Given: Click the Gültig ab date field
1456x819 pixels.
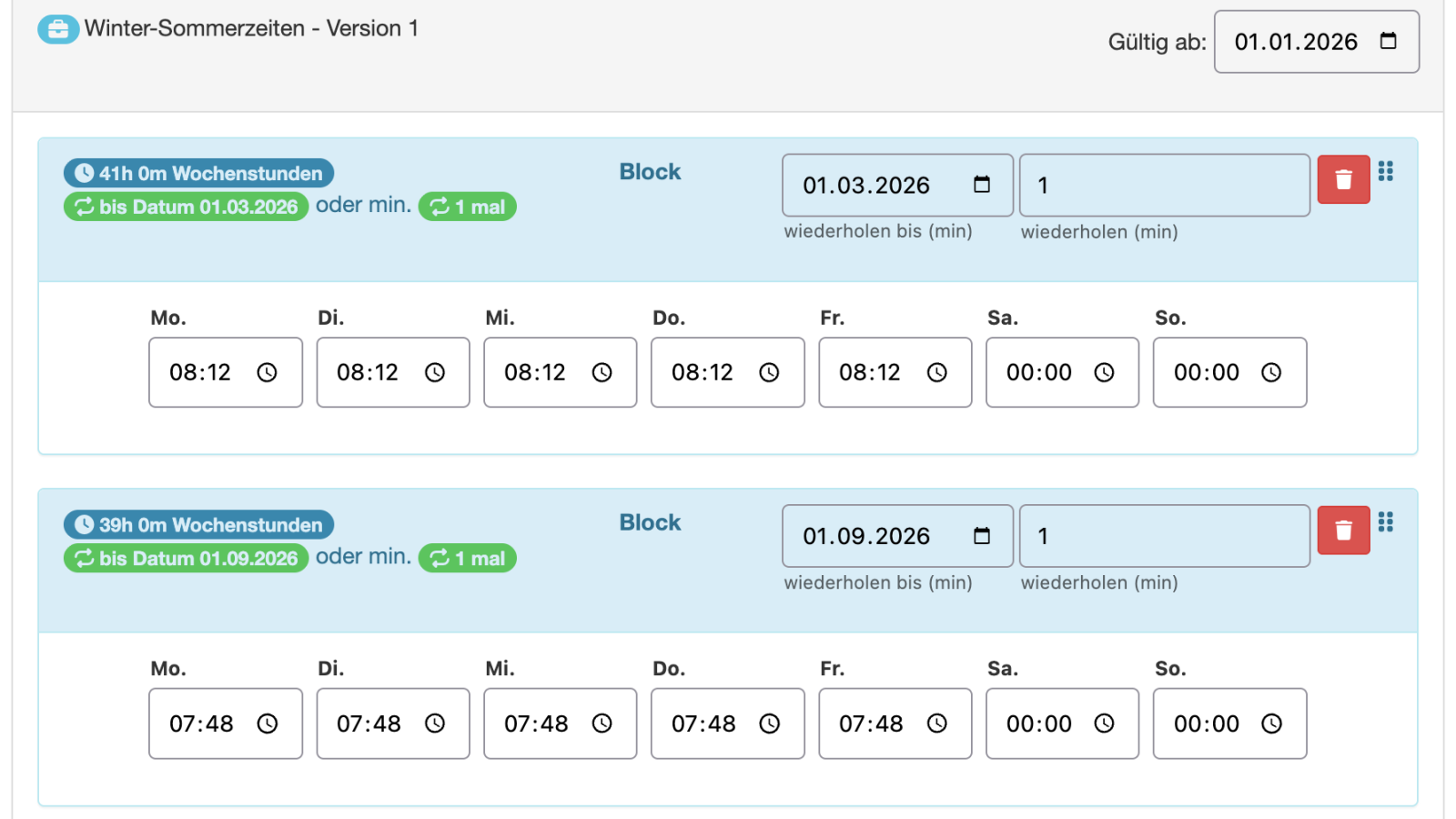Looking at the screenshot, I should tap(1317, 42).
